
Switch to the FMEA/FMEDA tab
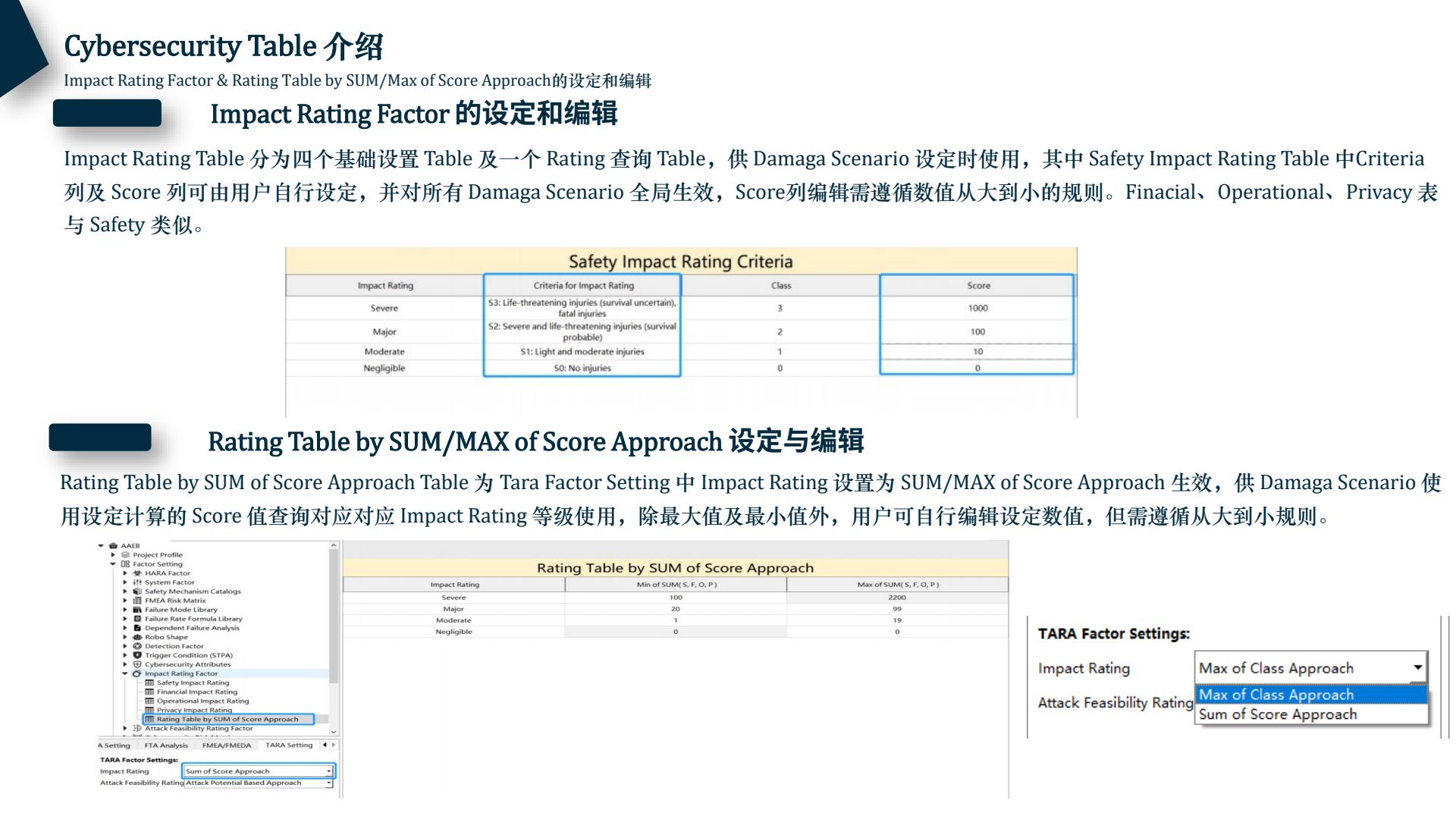pyautogui.click(x=227, y=746)
